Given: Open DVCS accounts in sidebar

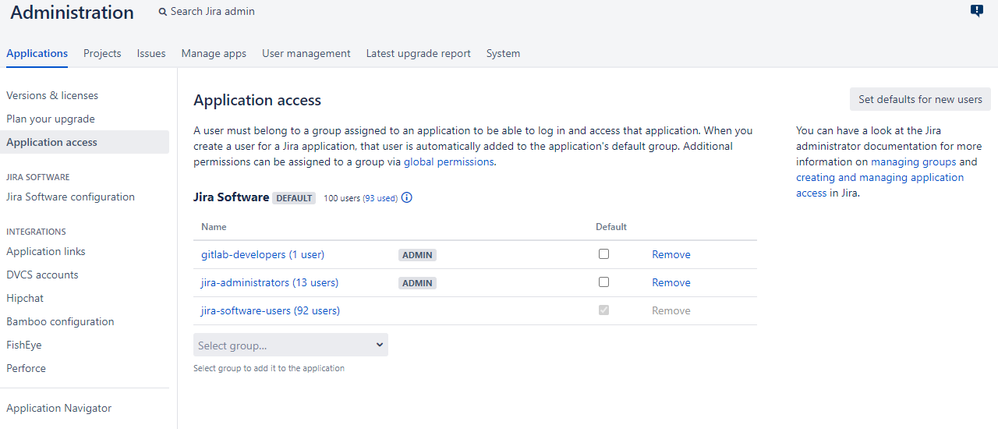Looking at the screenshot, I should pyautogui.click(x=43, y=275).
